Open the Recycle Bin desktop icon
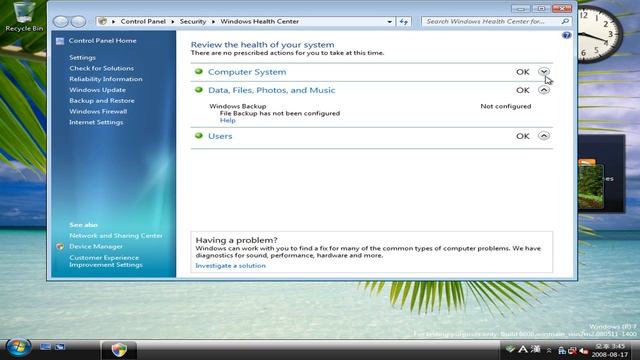640x360 pixels. click(x=24, y=16)
